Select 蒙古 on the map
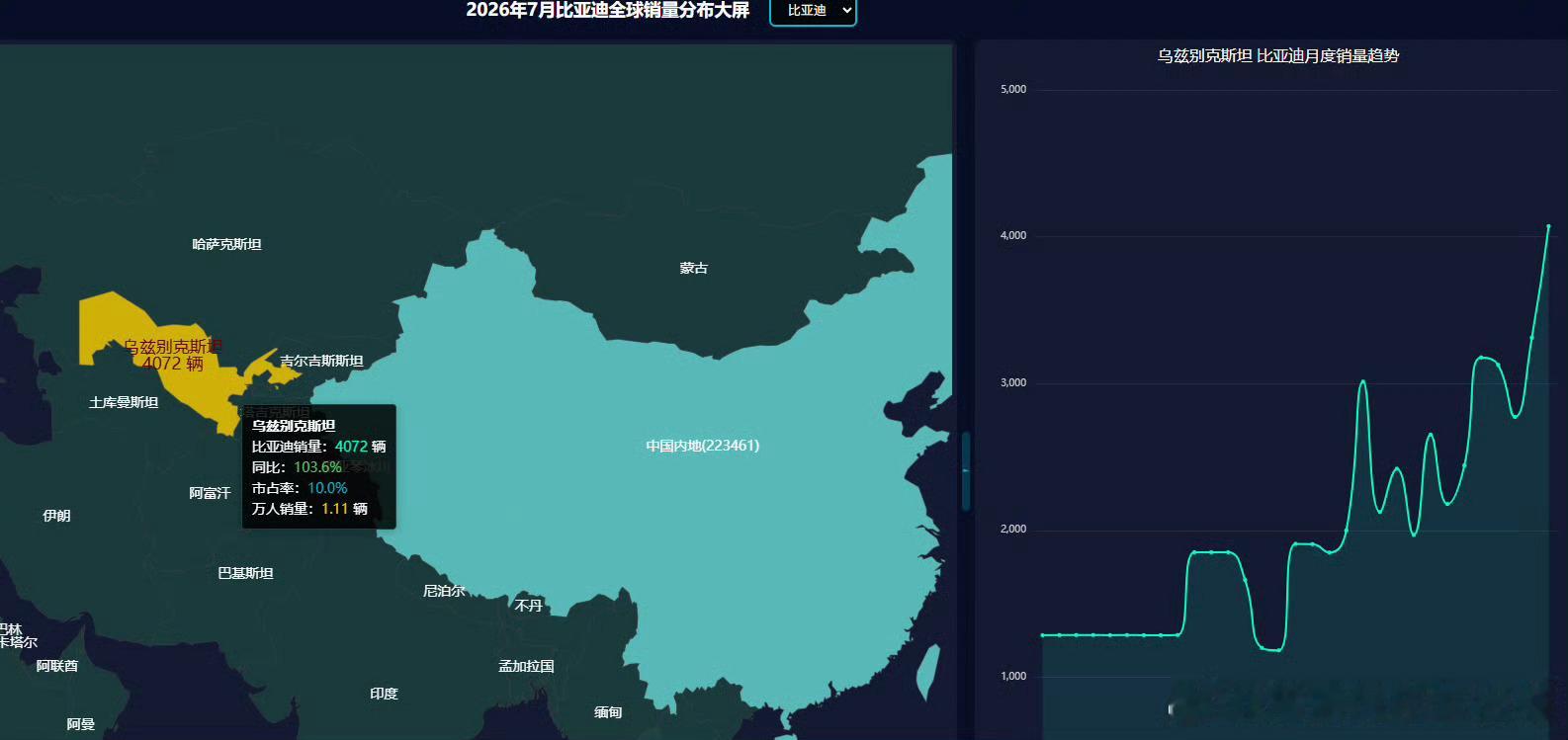This screenshot has width=1568, height=740. (693, 268)
